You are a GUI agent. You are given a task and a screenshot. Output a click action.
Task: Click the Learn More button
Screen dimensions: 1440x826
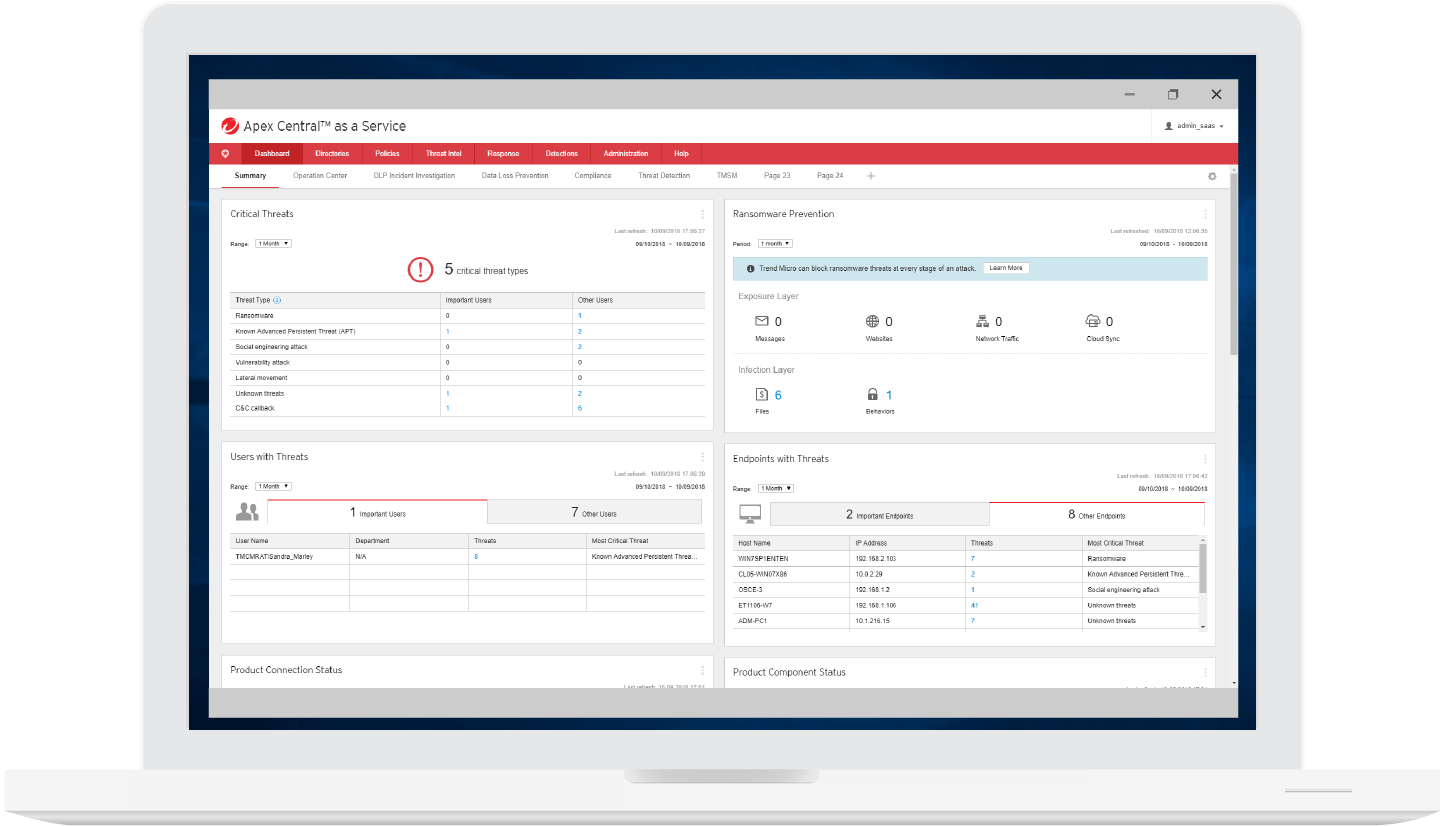coord(1006,268)
